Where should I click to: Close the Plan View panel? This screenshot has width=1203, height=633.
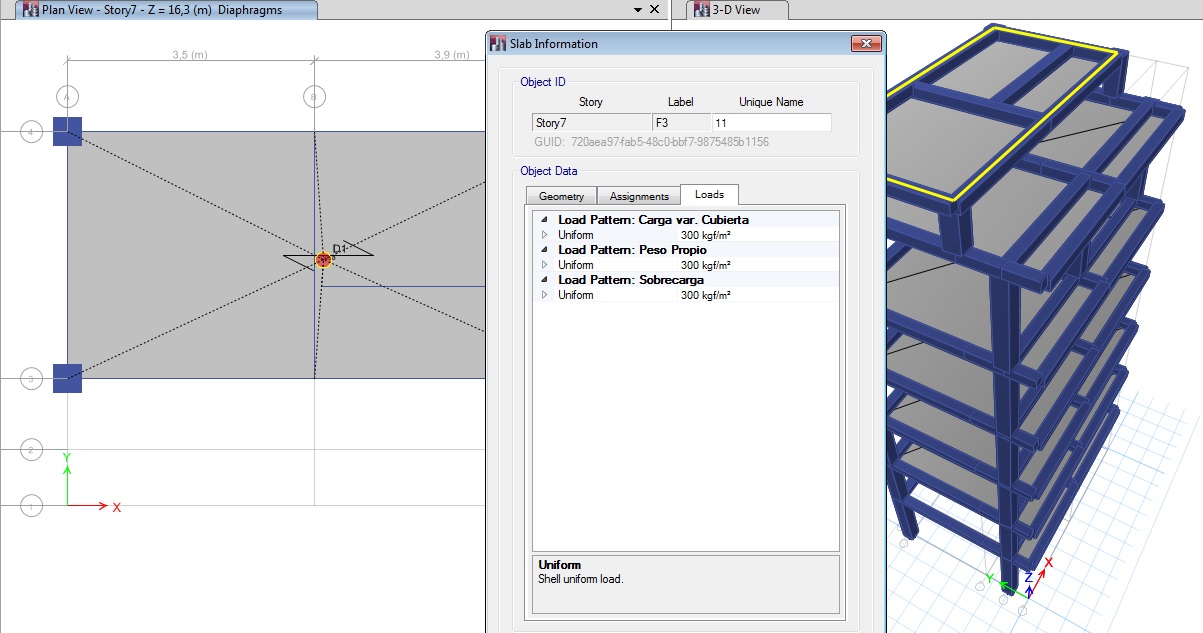655,9
